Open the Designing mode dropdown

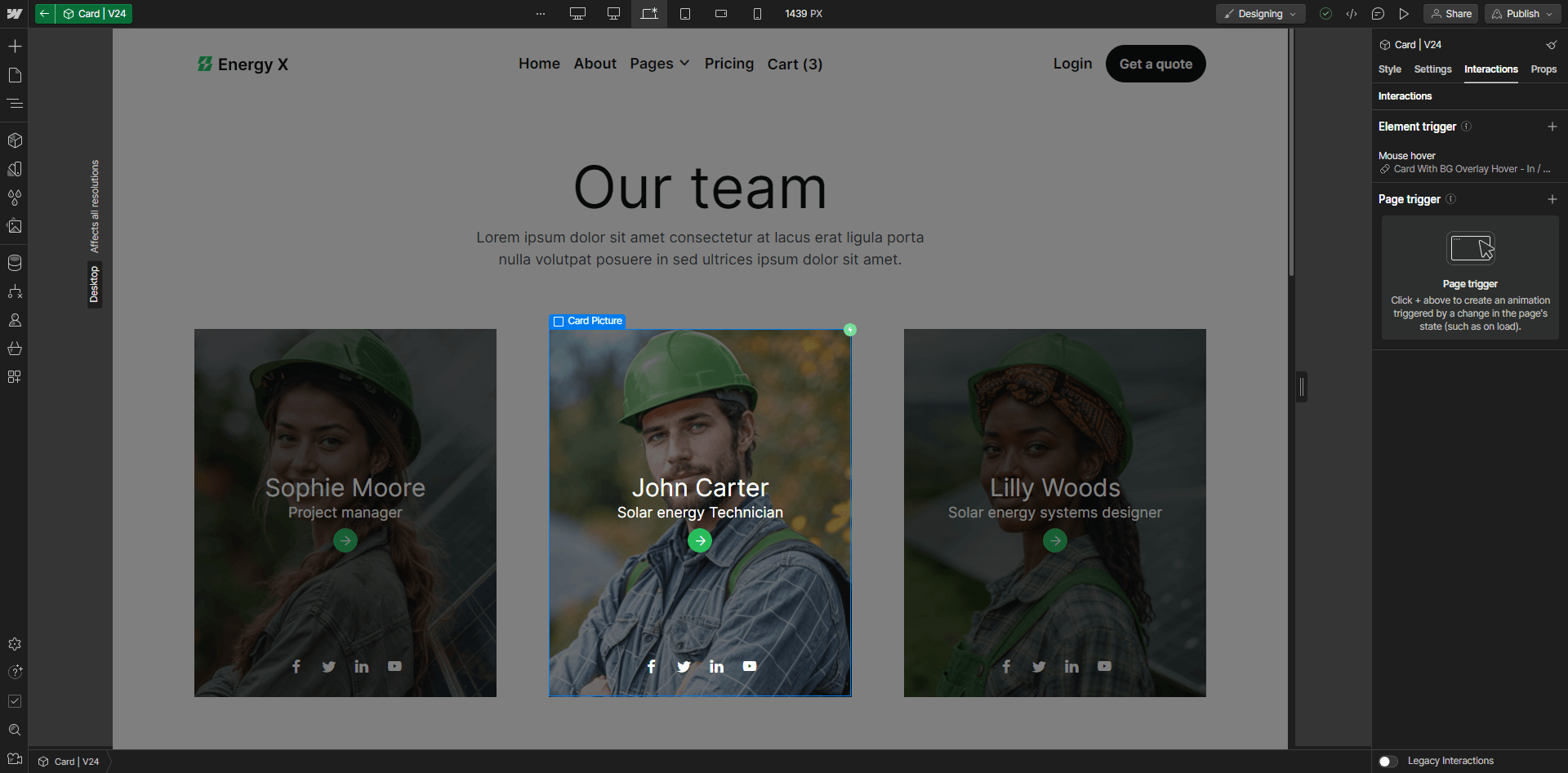tap(1259, 14)
